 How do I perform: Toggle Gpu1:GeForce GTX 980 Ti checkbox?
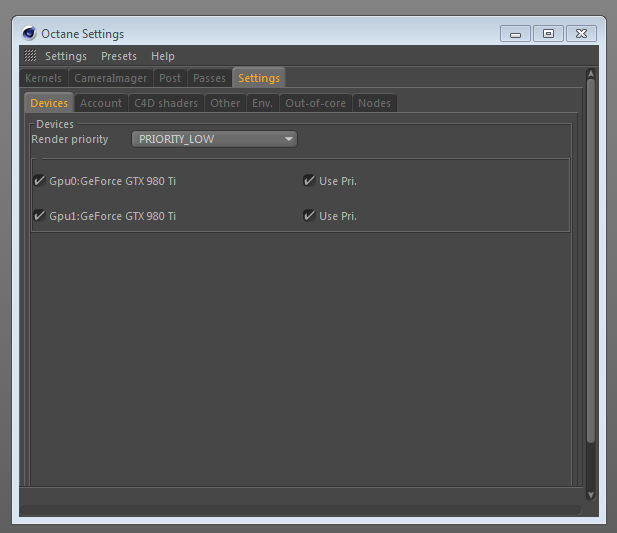[39, 216]
